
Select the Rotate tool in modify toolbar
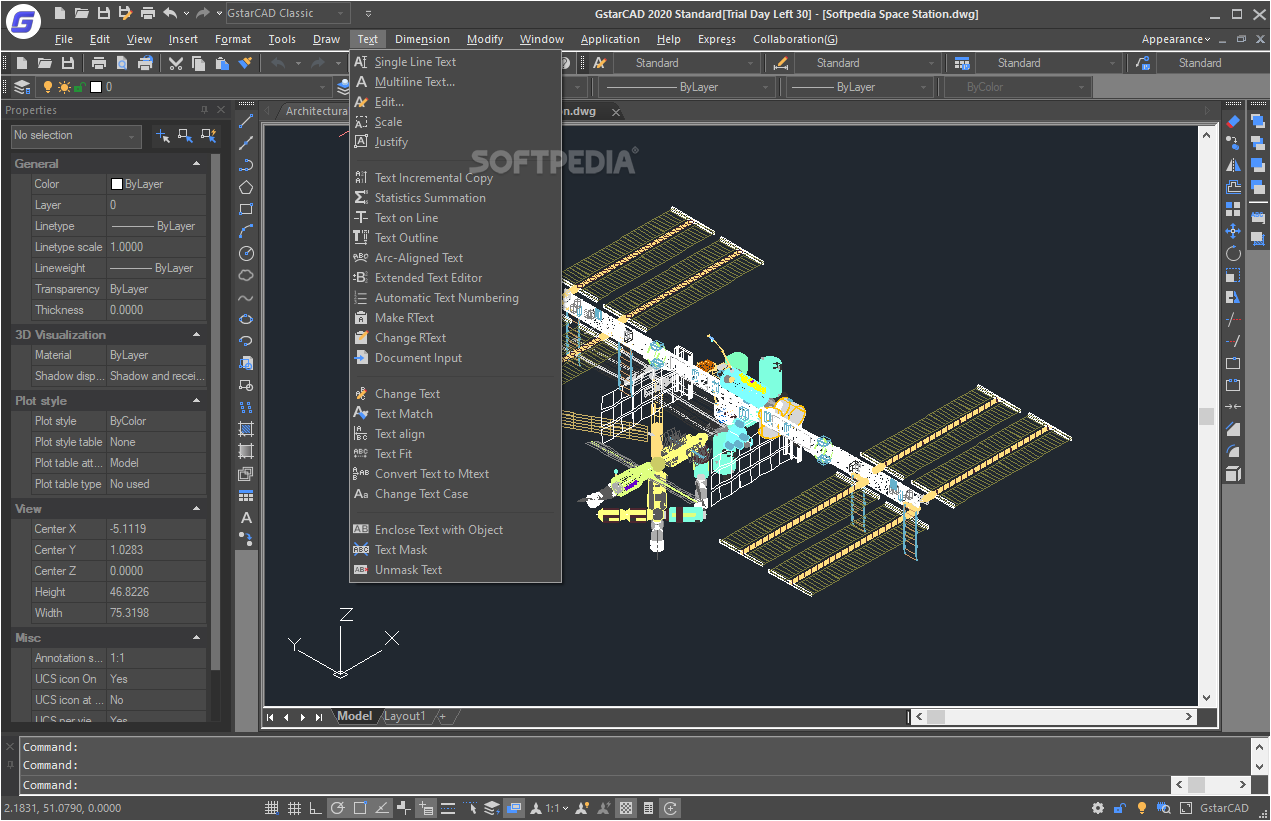coord(1233,253)
